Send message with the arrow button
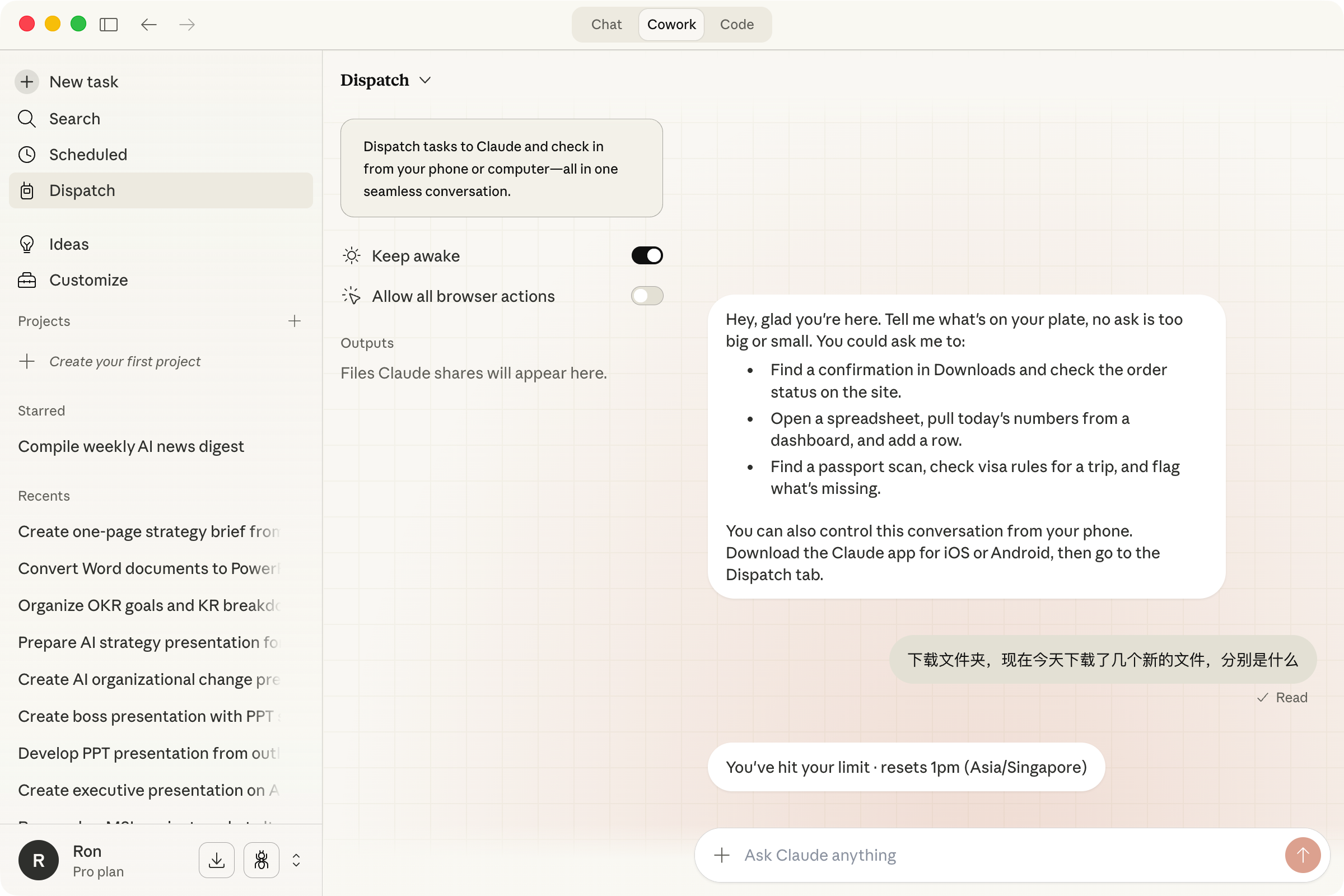 click(x=1303, y=855)
